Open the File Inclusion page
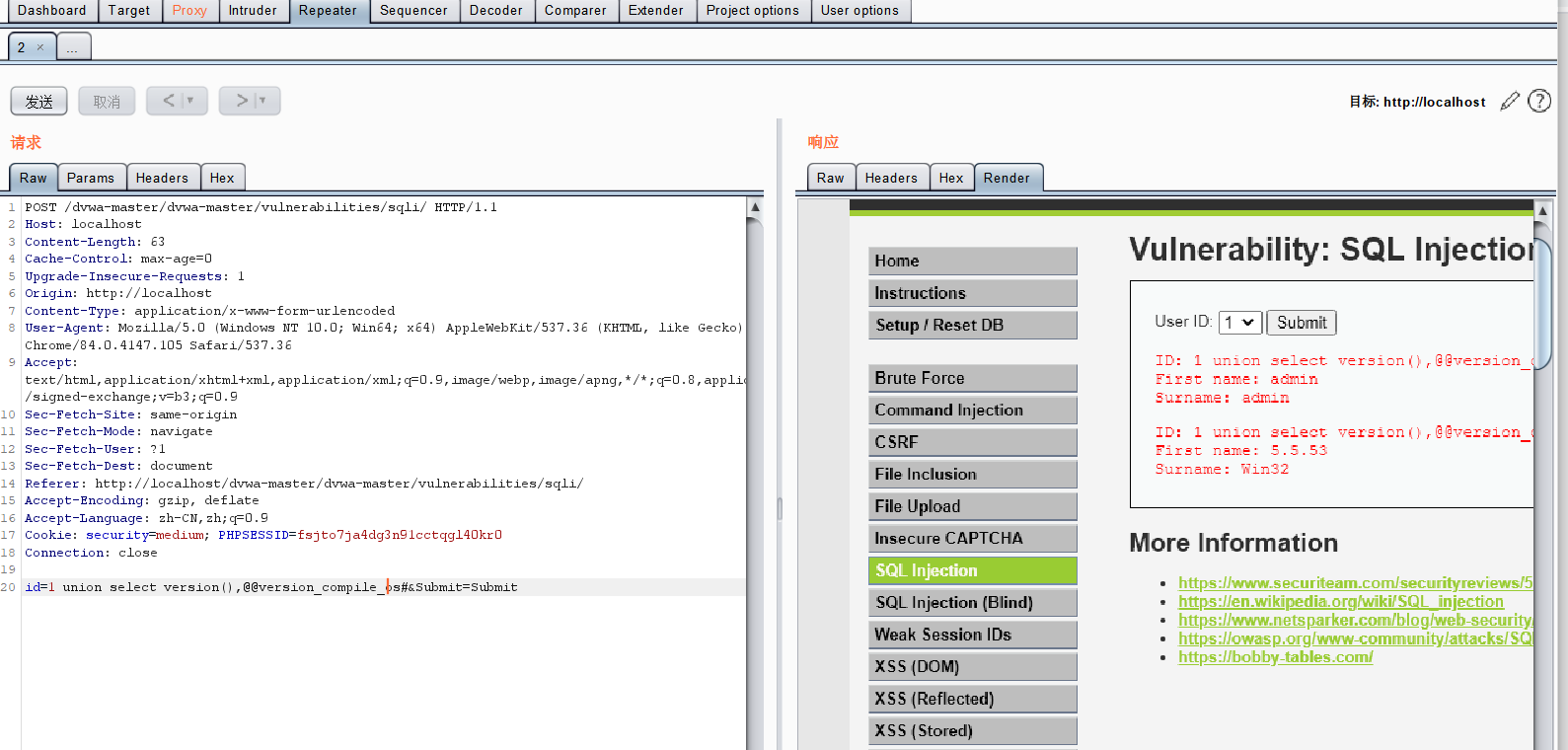The width and height of the screenshot is (1568, 750). (973, 474)
